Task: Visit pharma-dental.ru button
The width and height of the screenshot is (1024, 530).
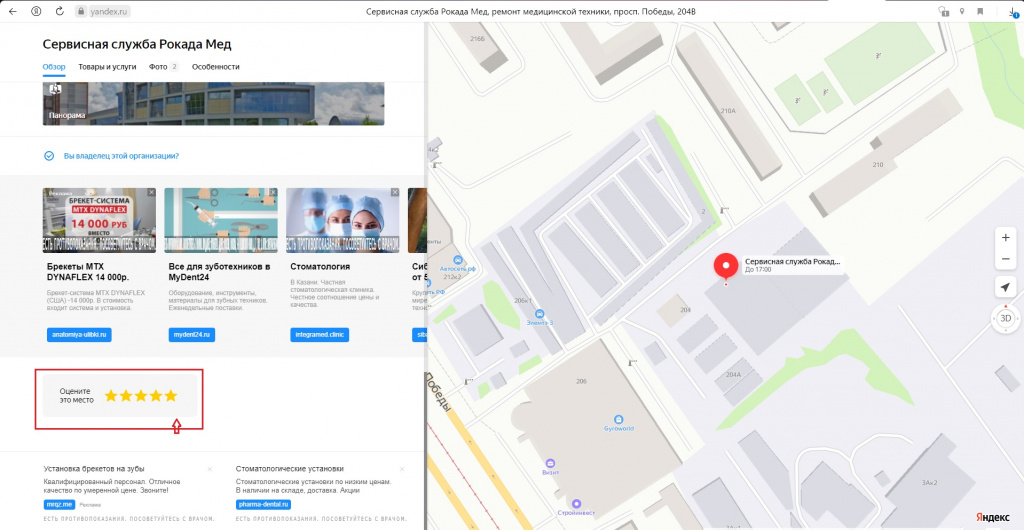Action: pos(263,505)
